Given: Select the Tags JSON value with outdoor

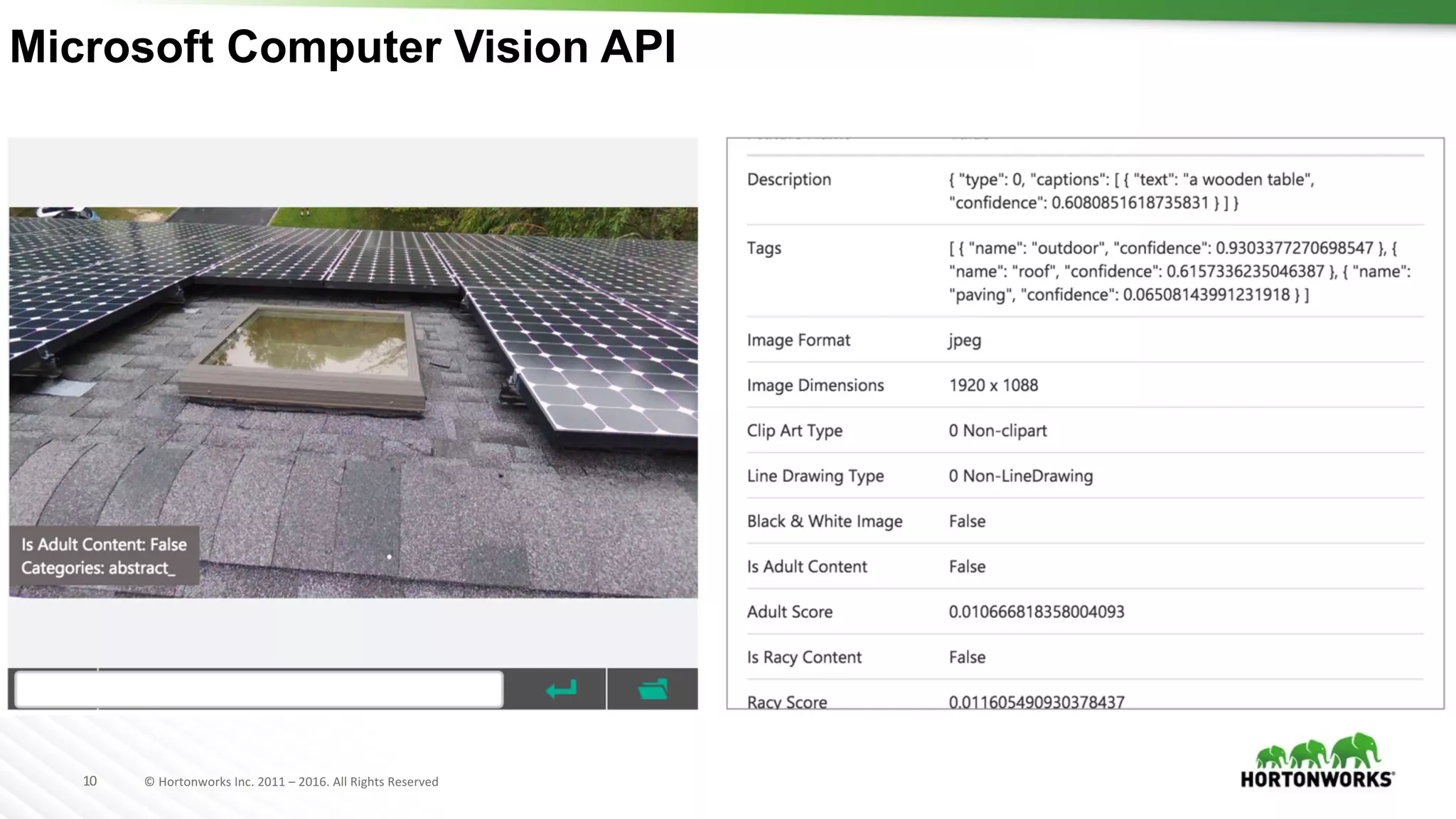Looking at the screenshot, I should [1179, 272].
